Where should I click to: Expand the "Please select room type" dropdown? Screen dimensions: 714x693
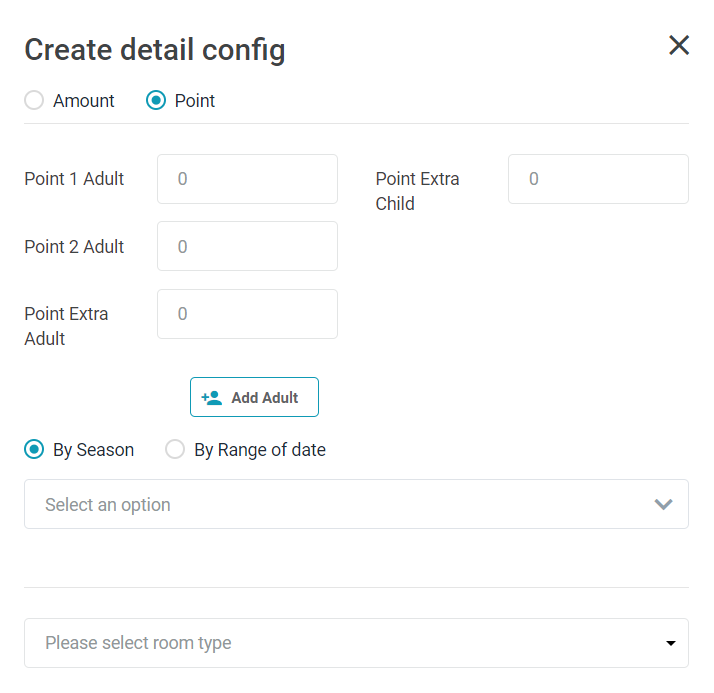340,643
